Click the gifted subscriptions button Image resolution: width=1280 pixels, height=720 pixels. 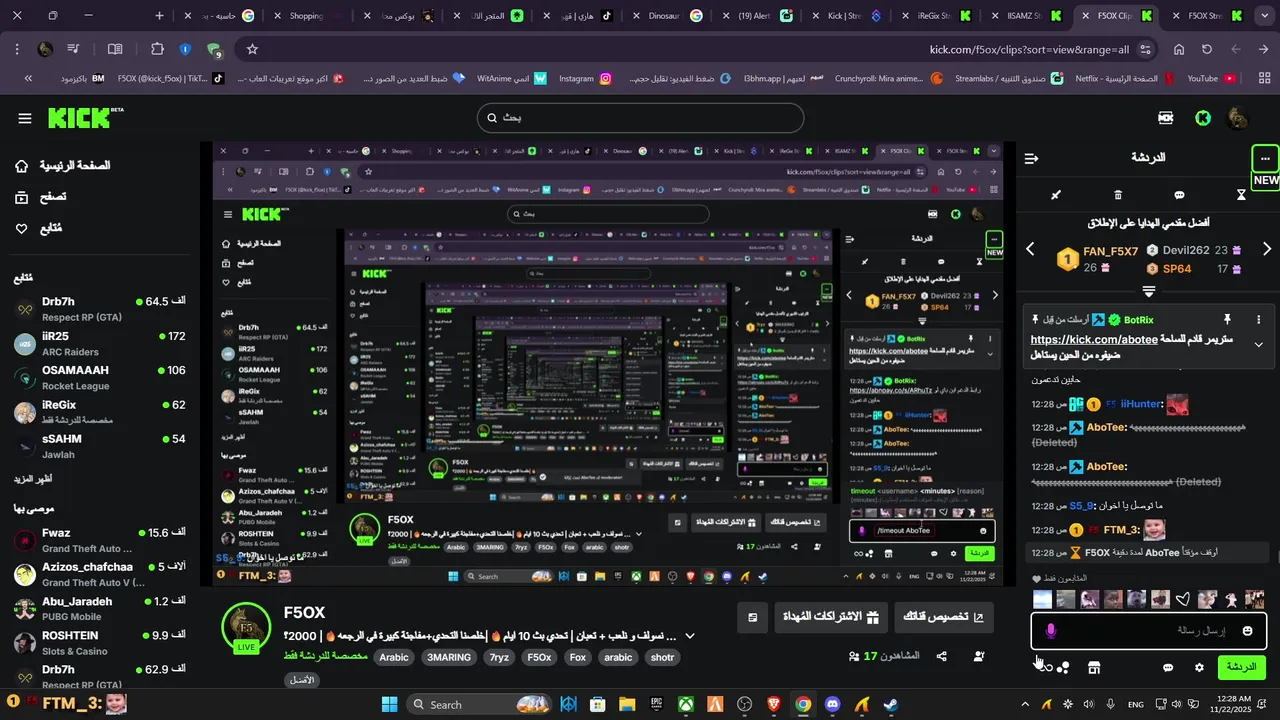(x=830, y=617)
